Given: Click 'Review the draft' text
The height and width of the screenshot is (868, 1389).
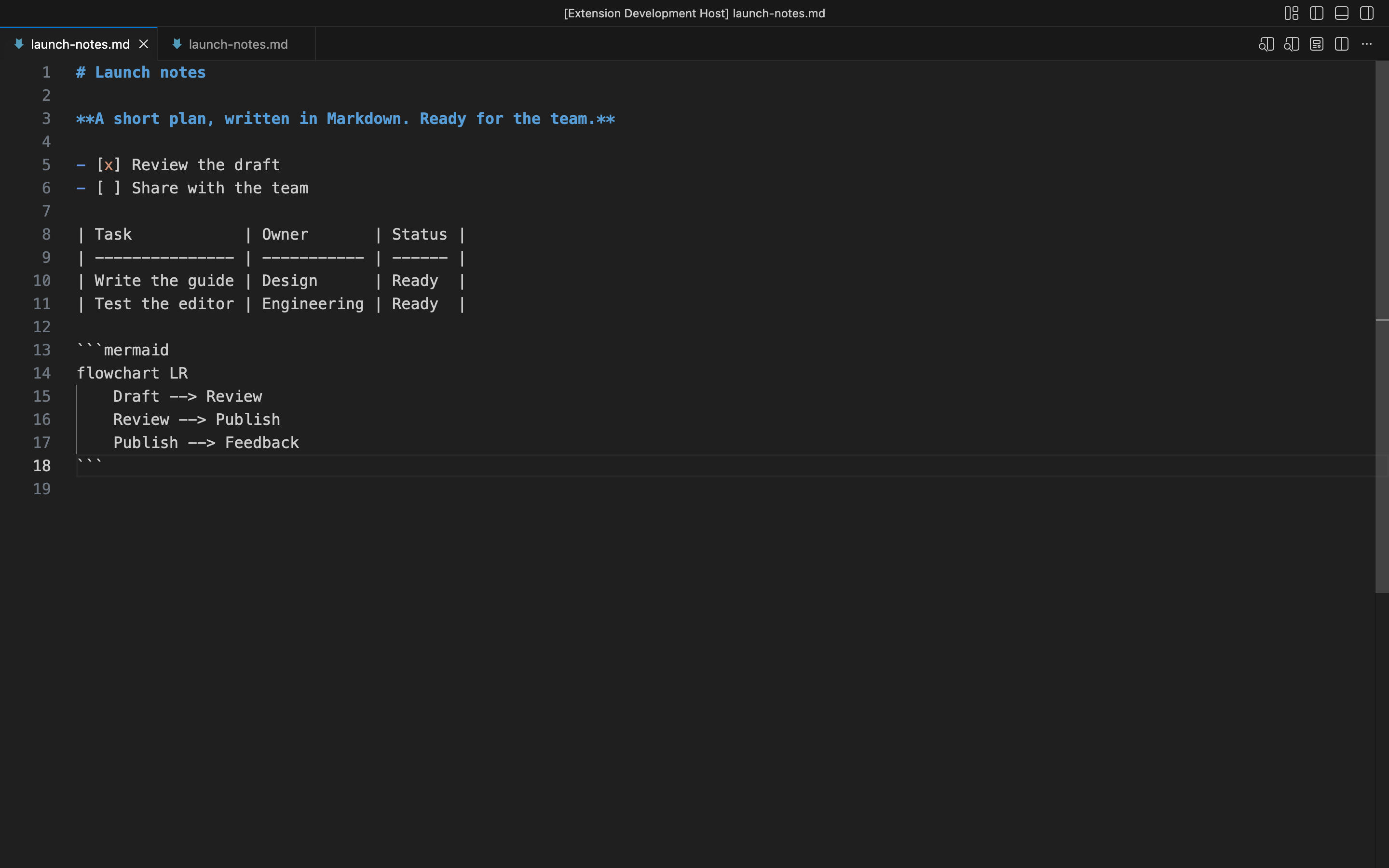Looking at the screenshot, I should click(205, 165).
